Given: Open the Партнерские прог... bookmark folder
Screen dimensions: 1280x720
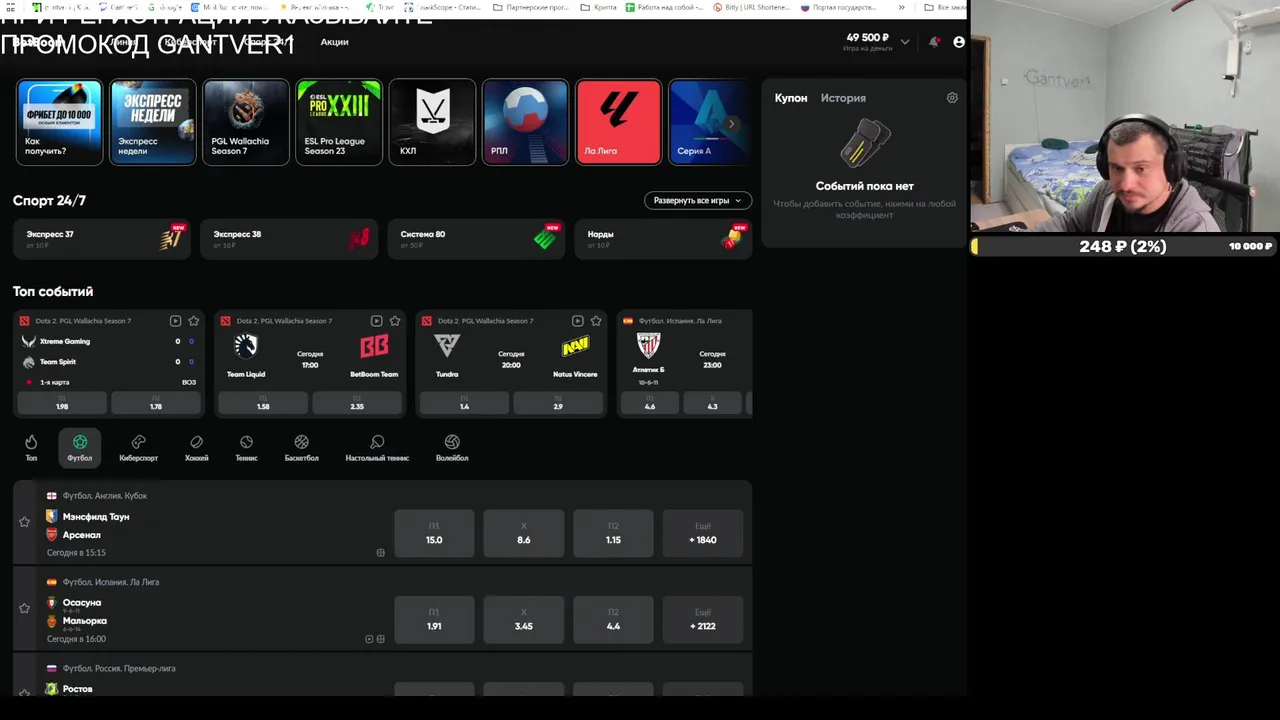Looking at the screenshot, I should 531,7.
